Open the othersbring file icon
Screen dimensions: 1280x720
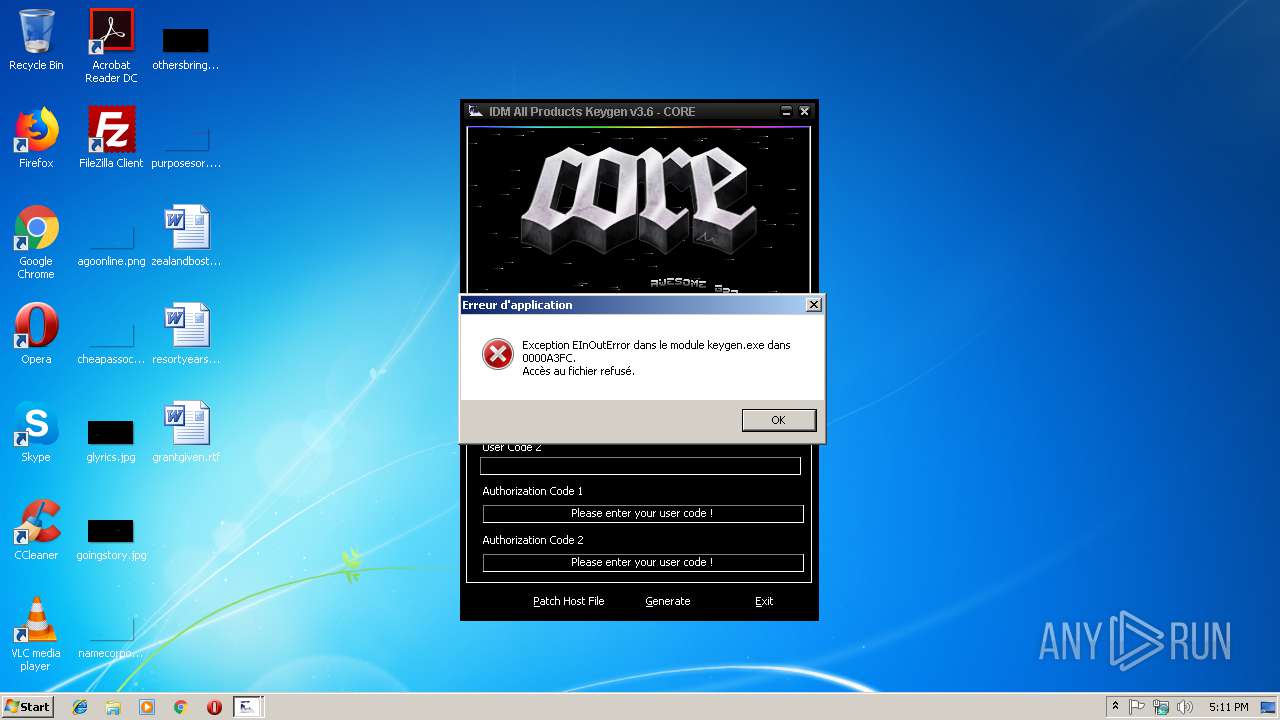(x=186, y=48)
